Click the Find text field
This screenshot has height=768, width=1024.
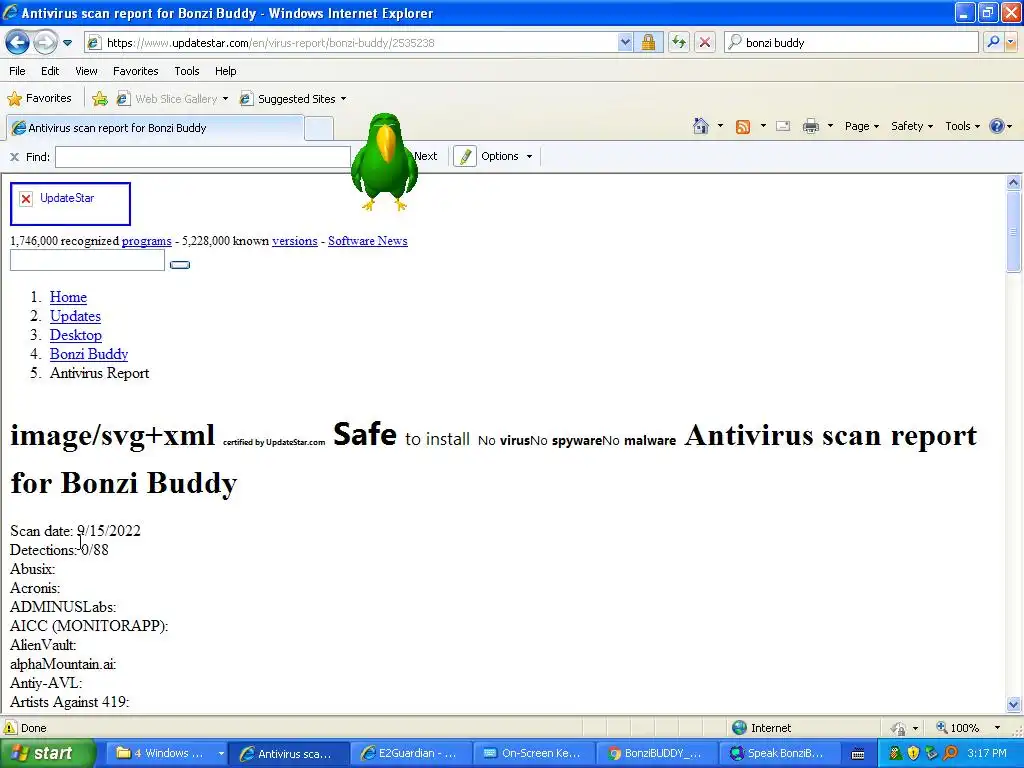[203, 157]
